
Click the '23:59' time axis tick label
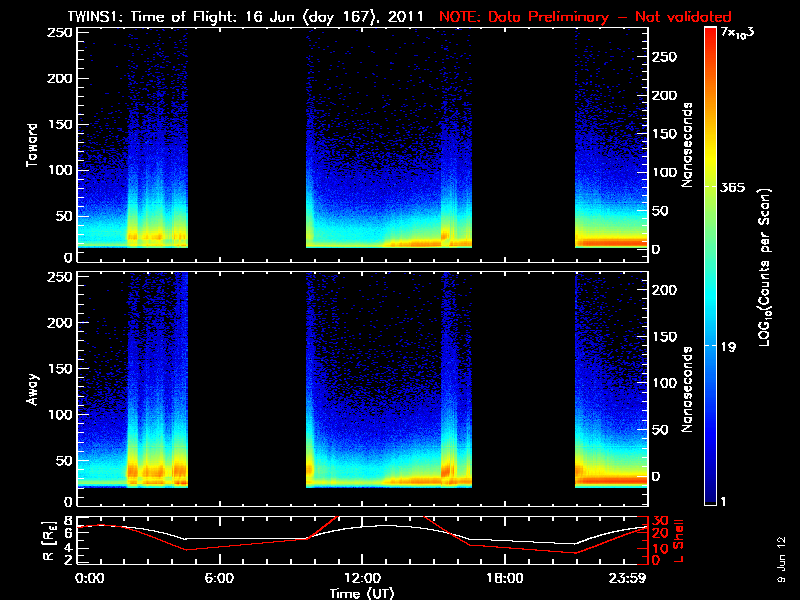tap(629, 578)
